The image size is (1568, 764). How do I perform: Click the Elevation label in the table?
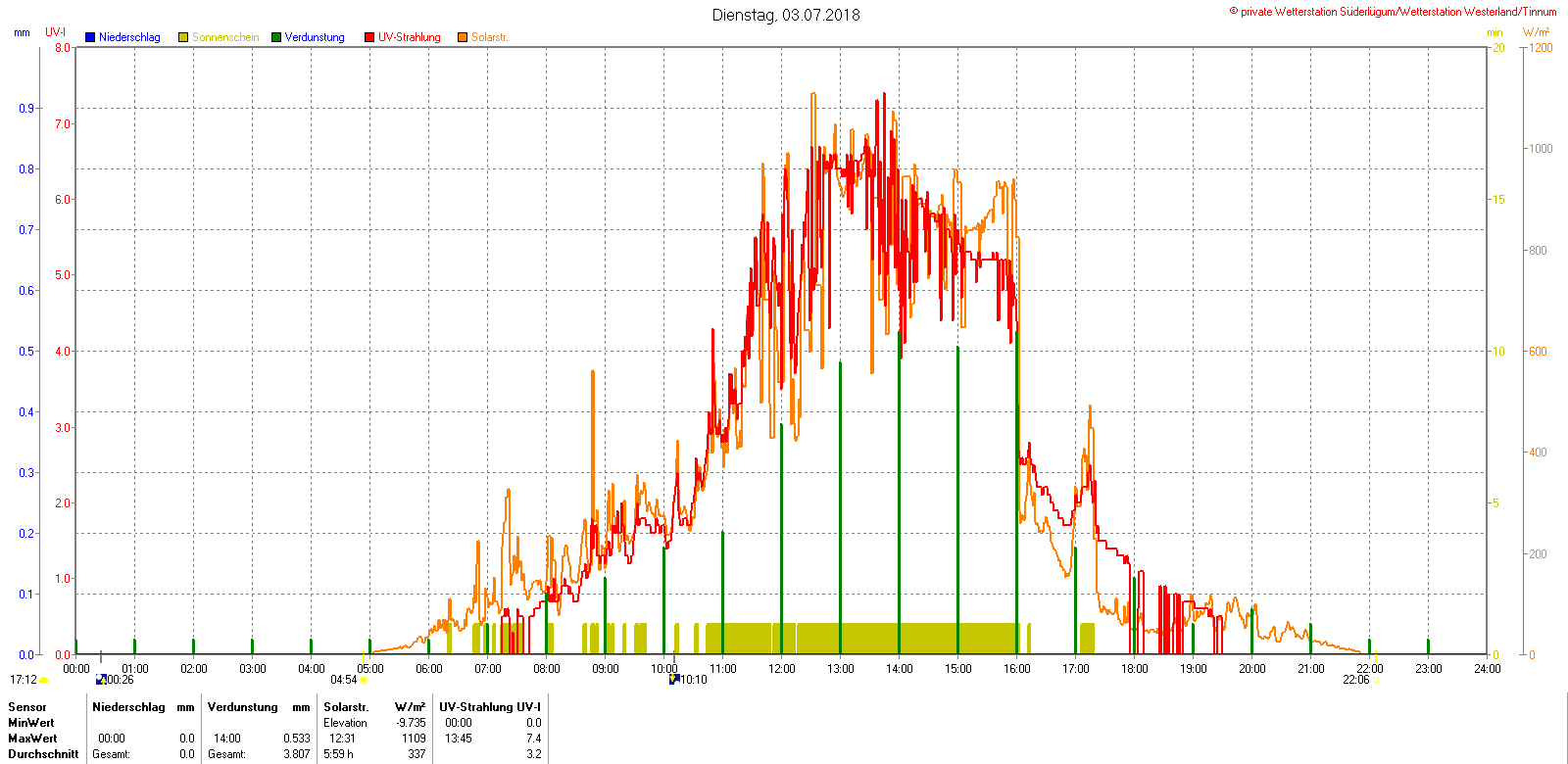pyautogui.click(x=346, y=723)
